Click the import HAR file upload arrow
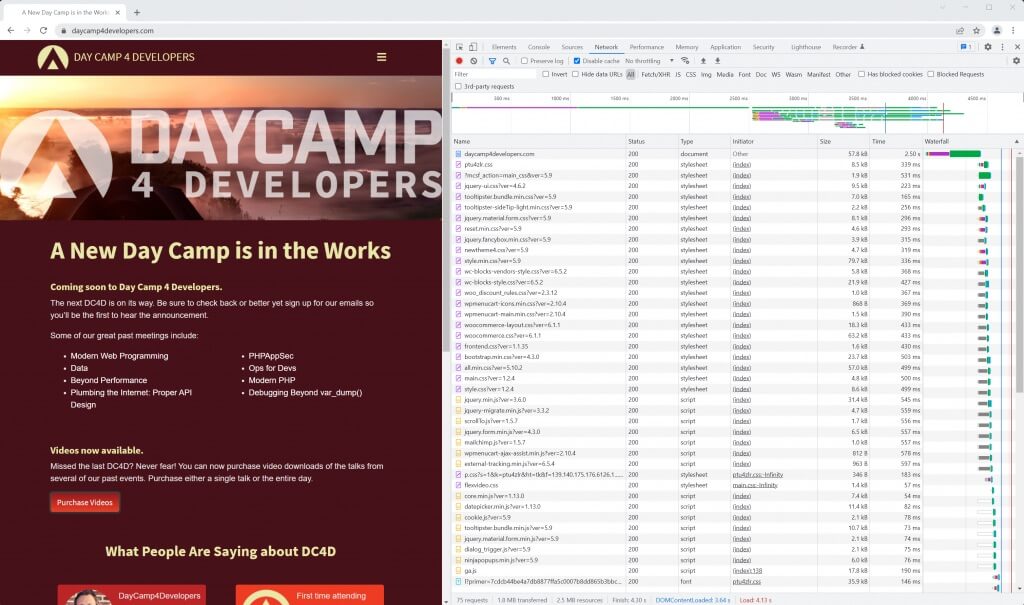The width and height of the screenshot is (1024, 605). point(703,61)
